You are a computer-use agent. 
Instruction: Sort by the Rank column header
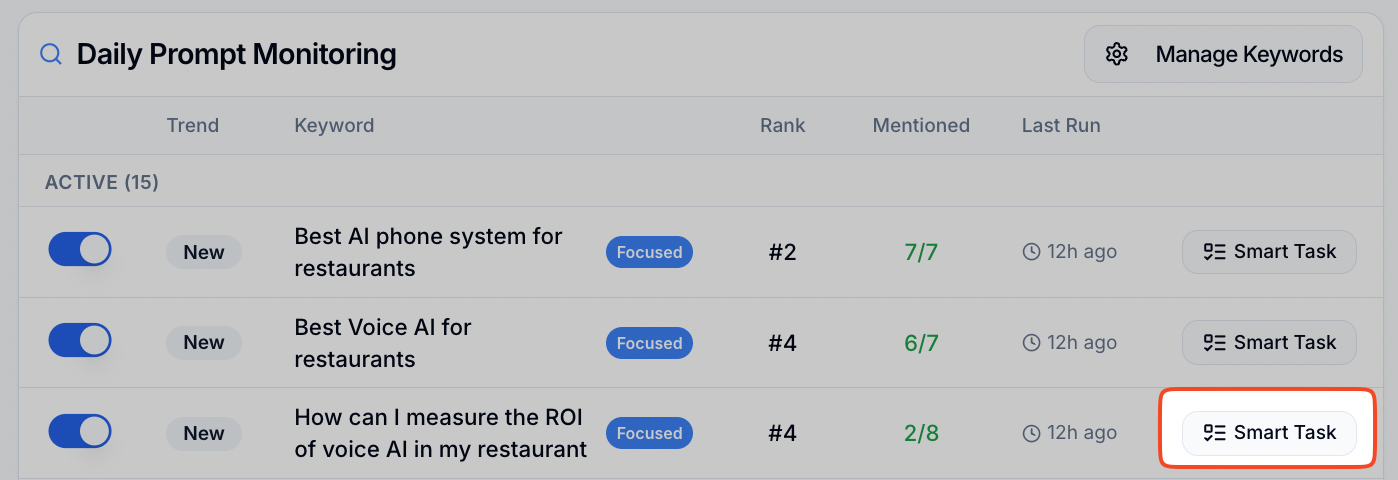click(782, 126)
